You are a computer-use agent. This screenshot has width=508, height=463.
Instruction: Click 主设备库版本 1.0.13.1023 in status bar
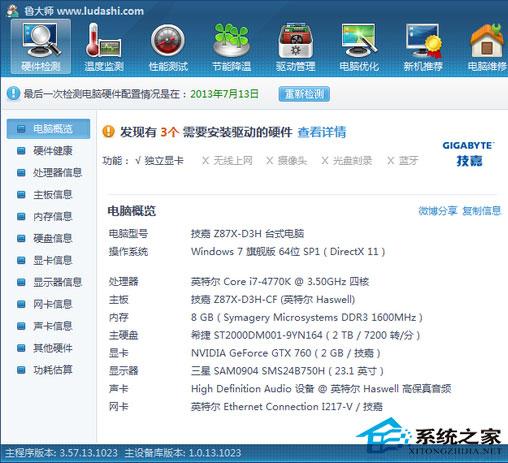coord(183,453)
